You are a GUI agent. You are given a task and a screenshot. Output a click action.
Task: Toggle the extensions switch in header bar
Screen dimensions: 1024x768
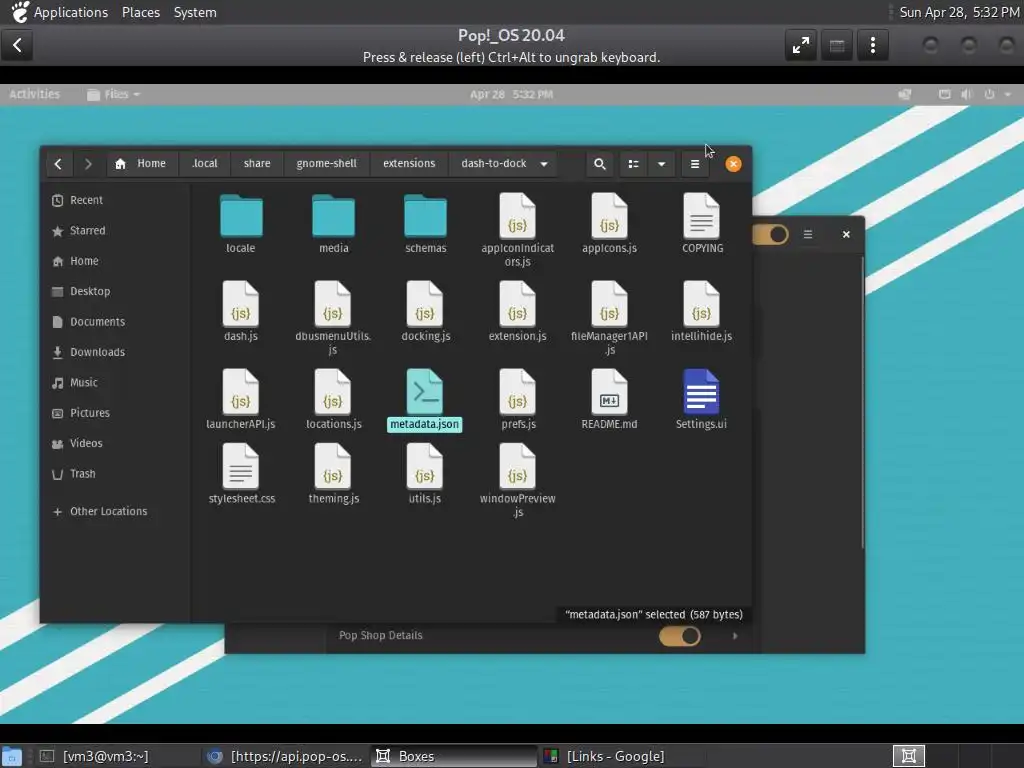[x=771, y=234]
